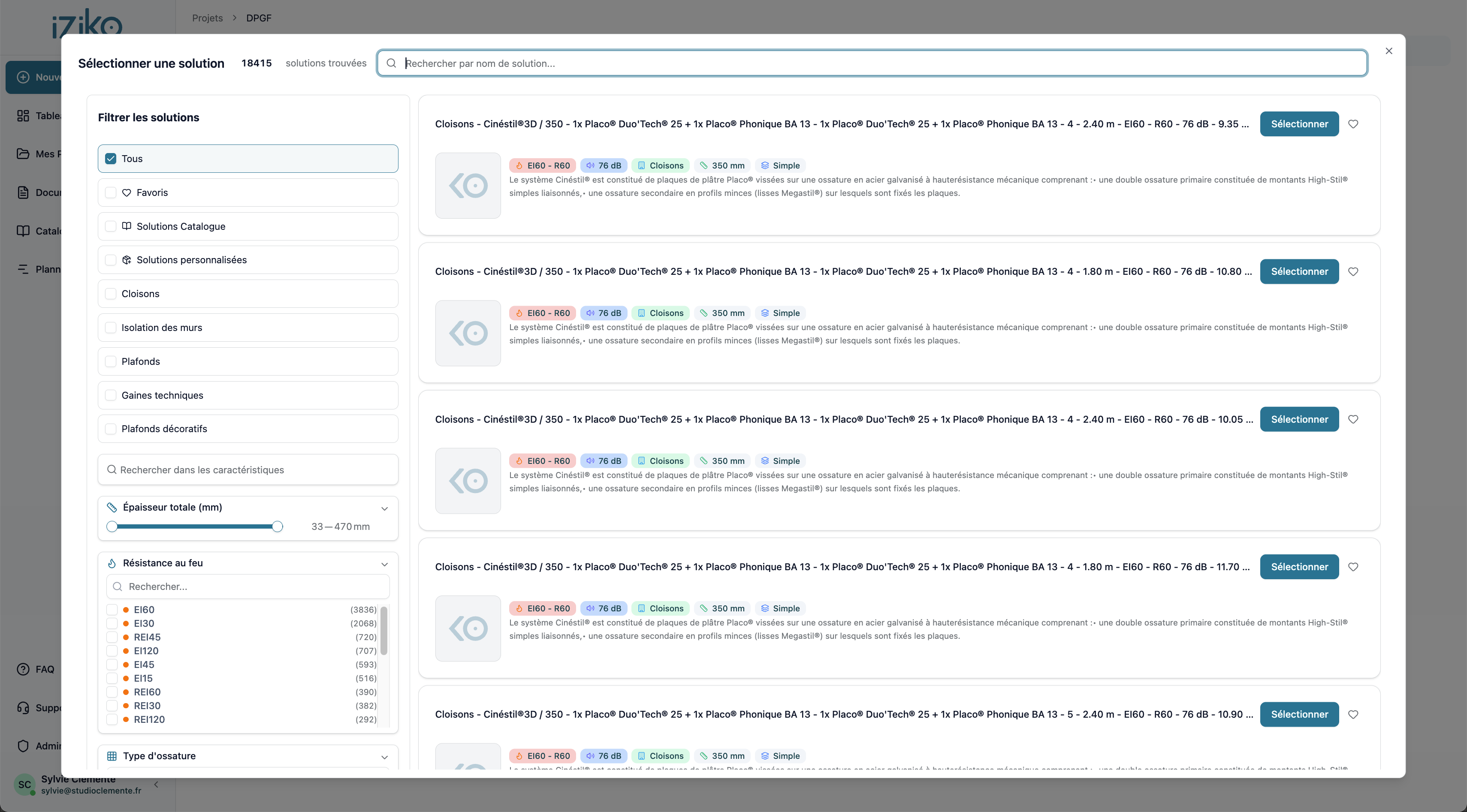Click the EI60 - R60 fire tag on first solution
Image resolution: width=1467 pixels, height=812 pixels.
(x=542, y=165)
